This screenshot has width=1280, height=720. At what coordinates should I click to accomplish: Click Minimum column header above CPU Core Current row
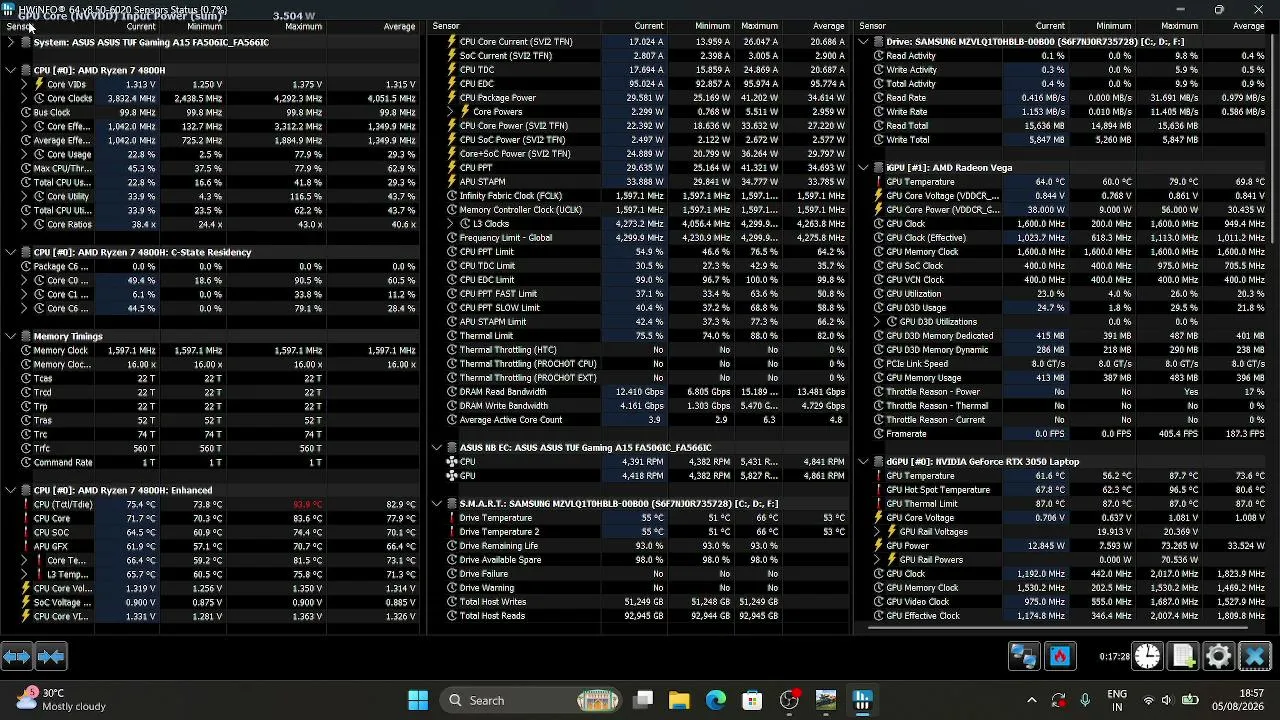(713, 26)
